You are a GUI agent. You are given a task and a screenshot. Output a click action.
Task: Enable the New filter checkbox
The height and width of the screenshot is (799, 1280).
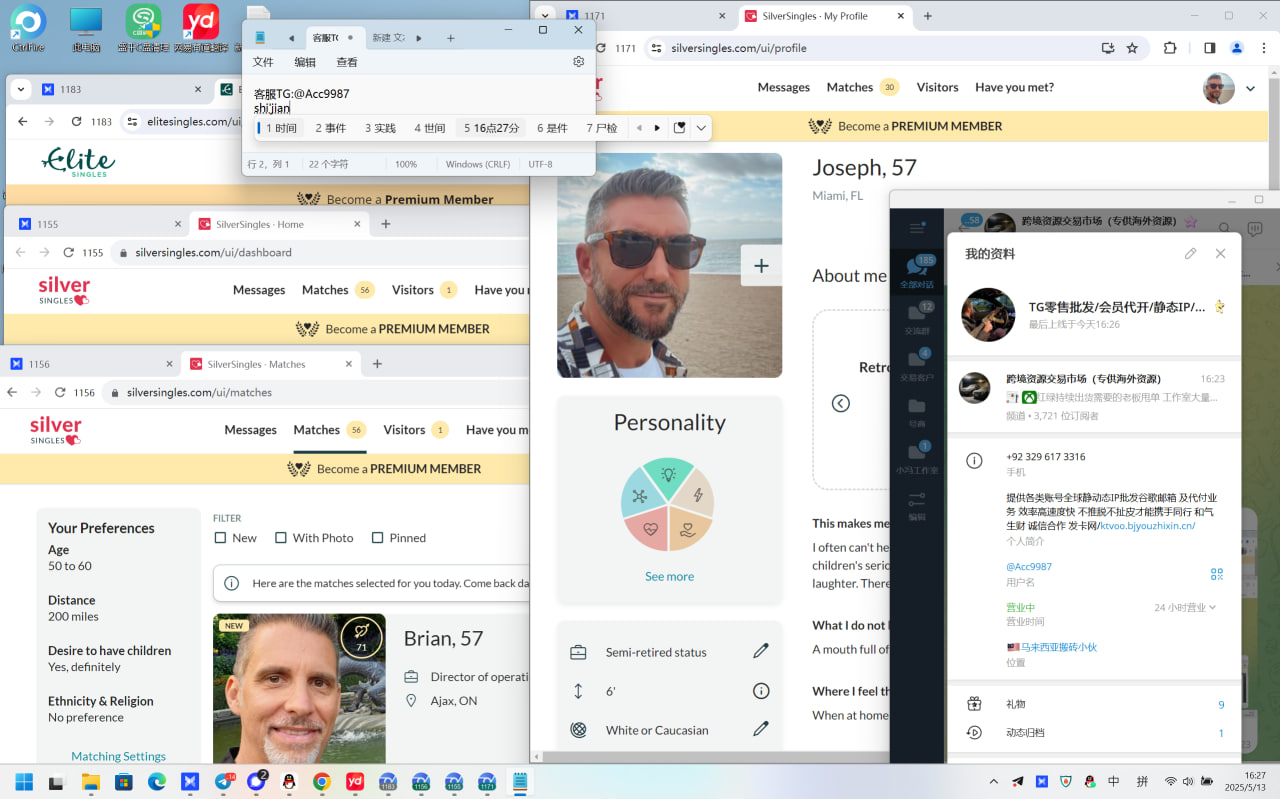pos(221,538)
